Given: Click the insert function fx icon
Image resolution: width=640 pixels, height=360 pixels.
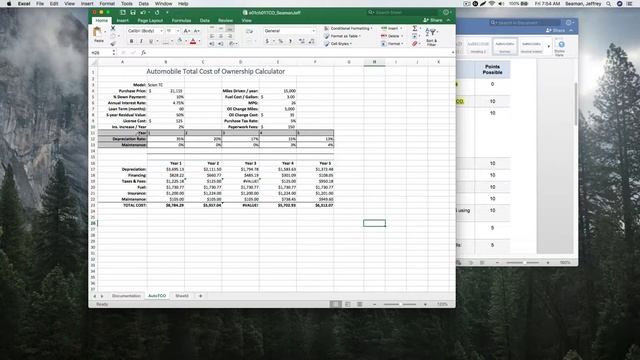Looking at the screenshot, I should 144,53.
